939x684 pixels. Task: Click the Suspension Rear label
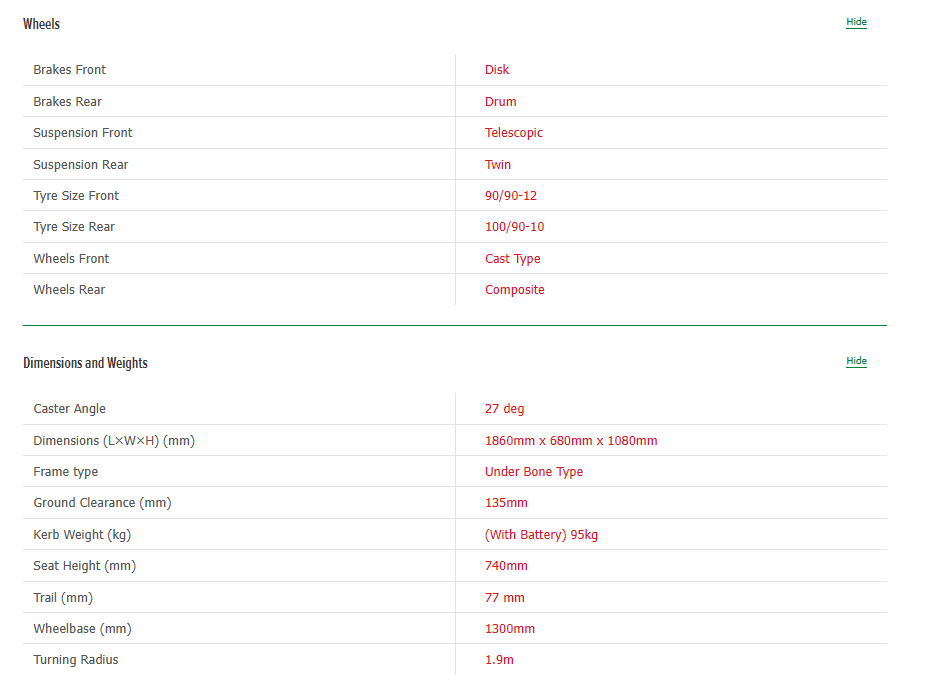click(x=81, y=165)
